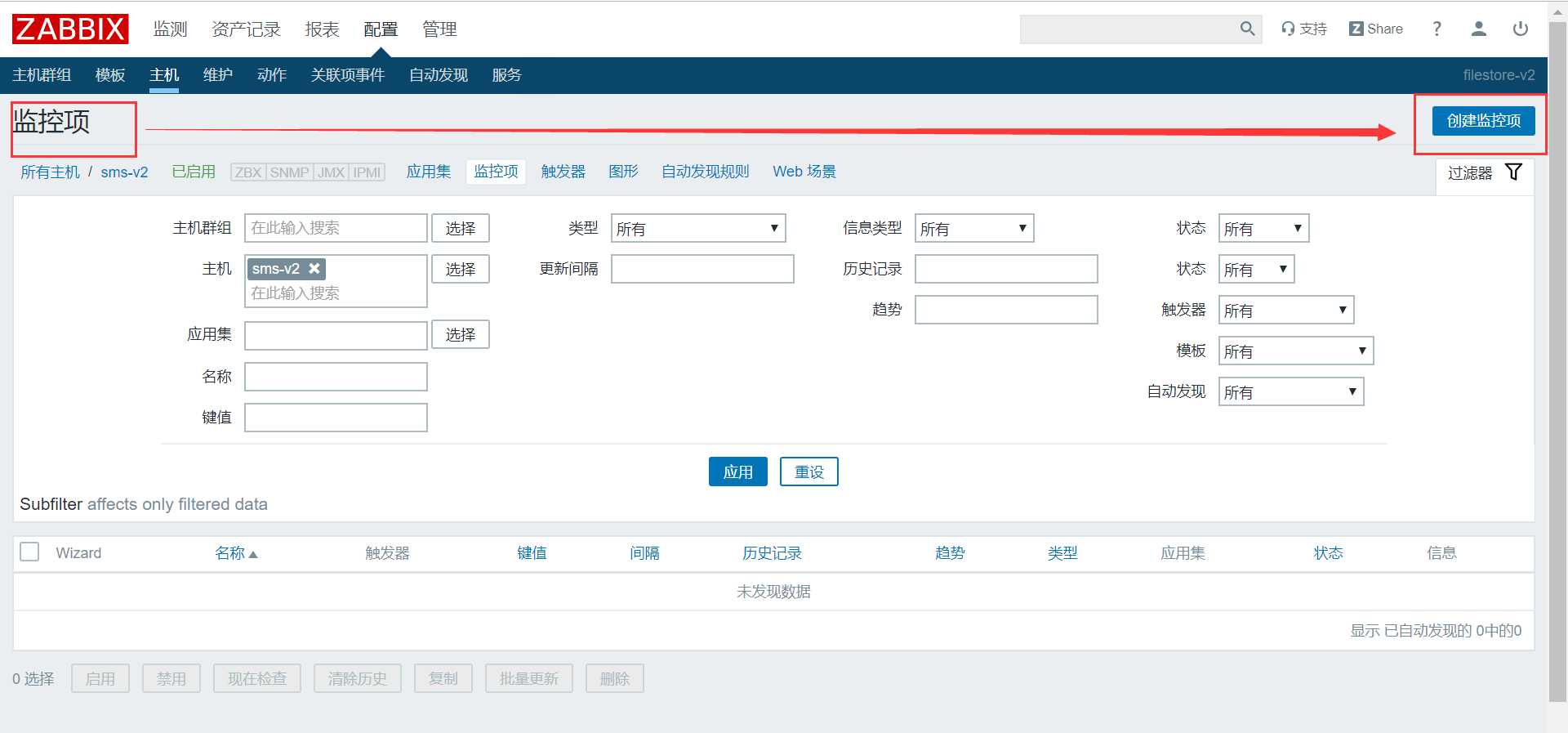Open sms-v2 breadcrumb link
The width and height of the screenshot is (1568, 733).
[124, 172]
